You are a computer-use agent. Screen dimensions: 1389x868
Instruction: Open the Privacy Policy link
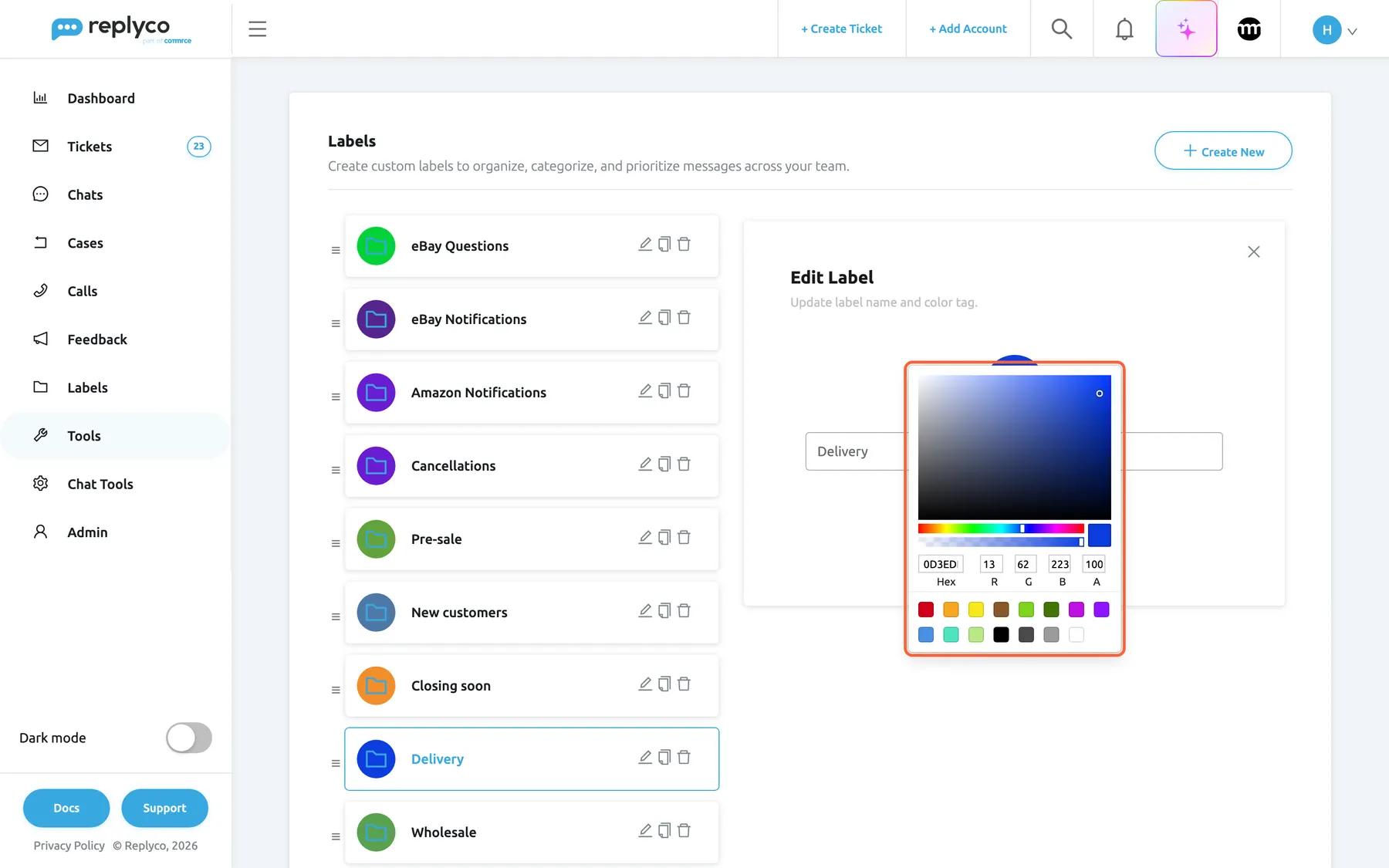pos(69,846)
